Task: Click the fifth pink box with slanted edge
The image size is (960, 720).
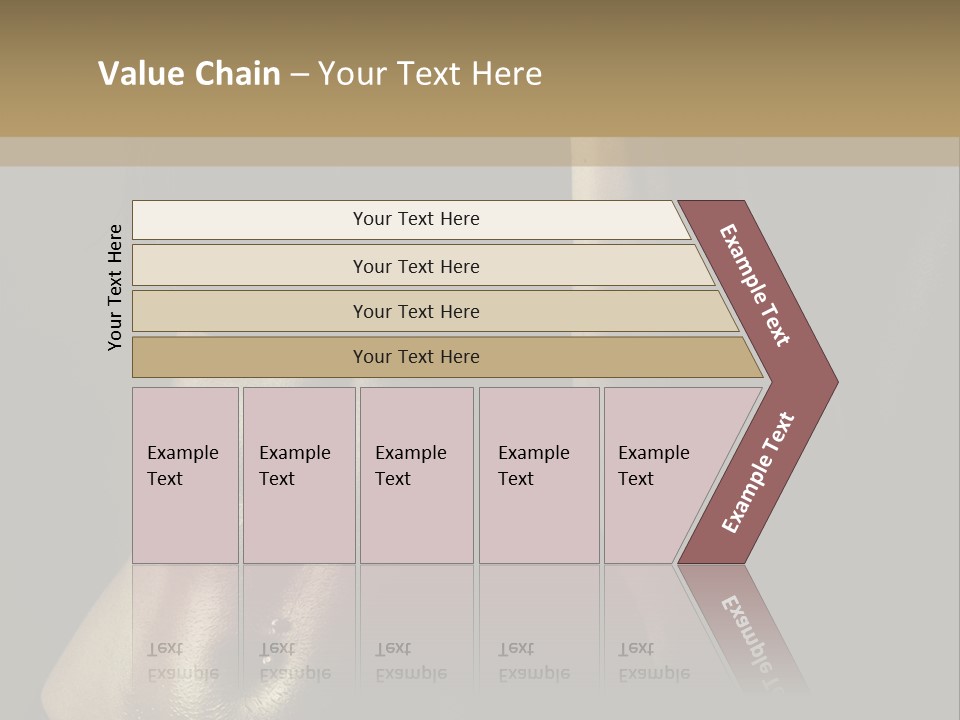Action: (x=660, y=475)
